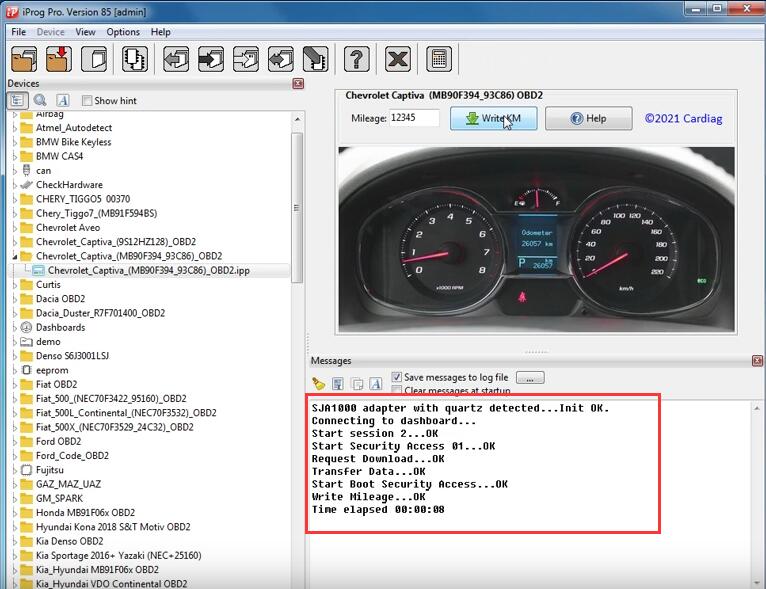
Task: Click the ©2021 Cardiag link
Action: click(683, 118)
